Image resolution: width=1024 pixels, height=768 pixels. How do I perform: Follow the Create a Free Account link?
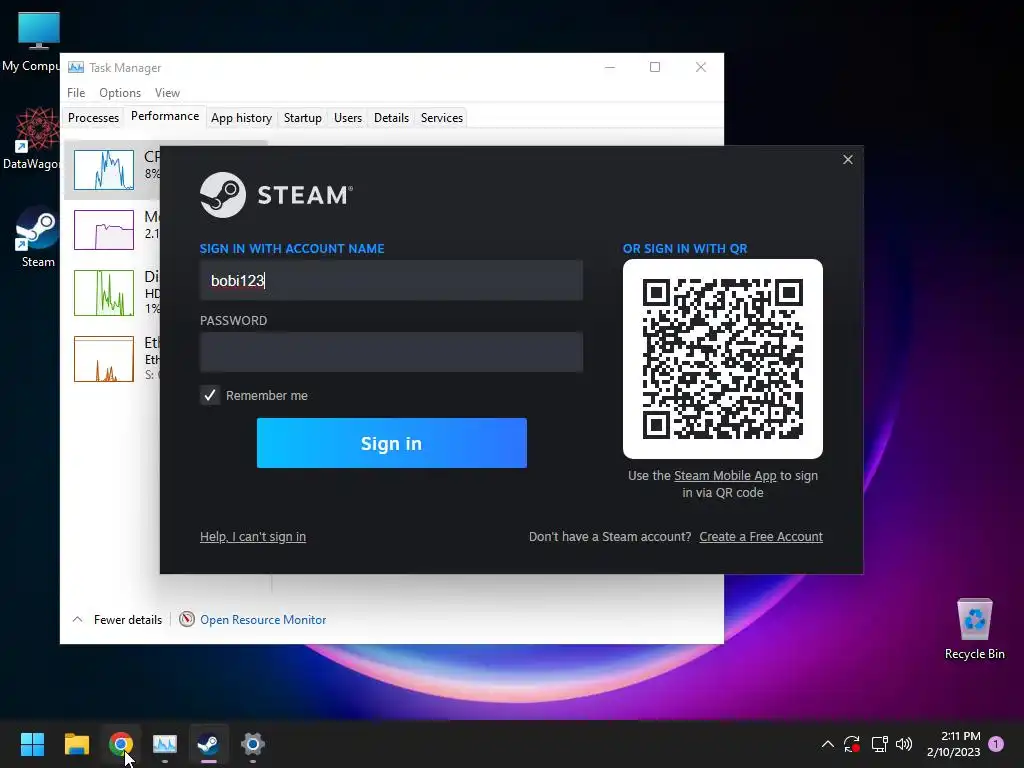click(761, 537)
